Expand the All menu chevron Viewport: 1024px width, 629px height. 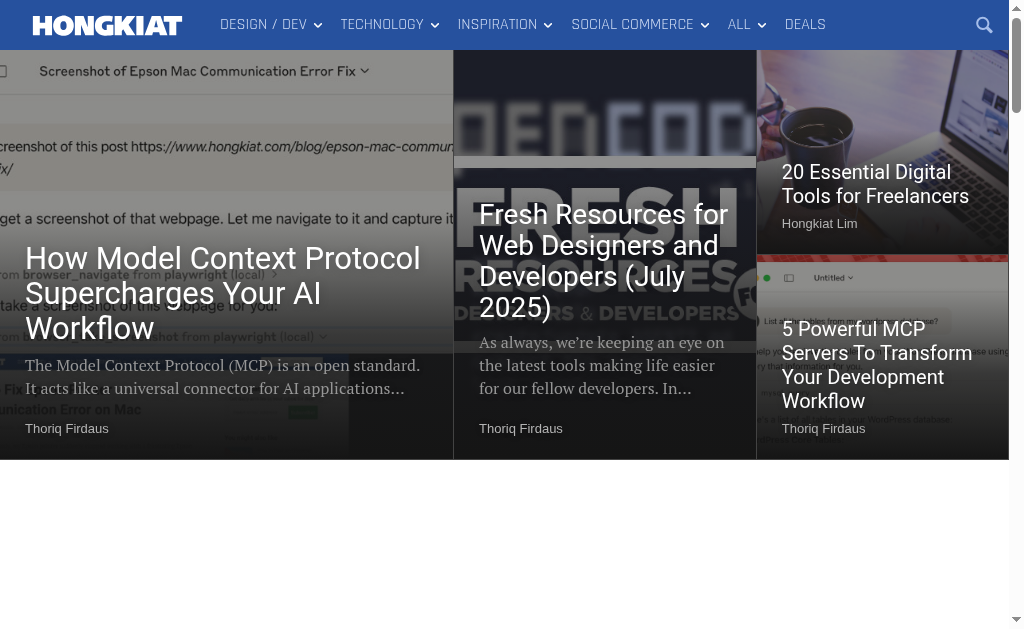761,25
